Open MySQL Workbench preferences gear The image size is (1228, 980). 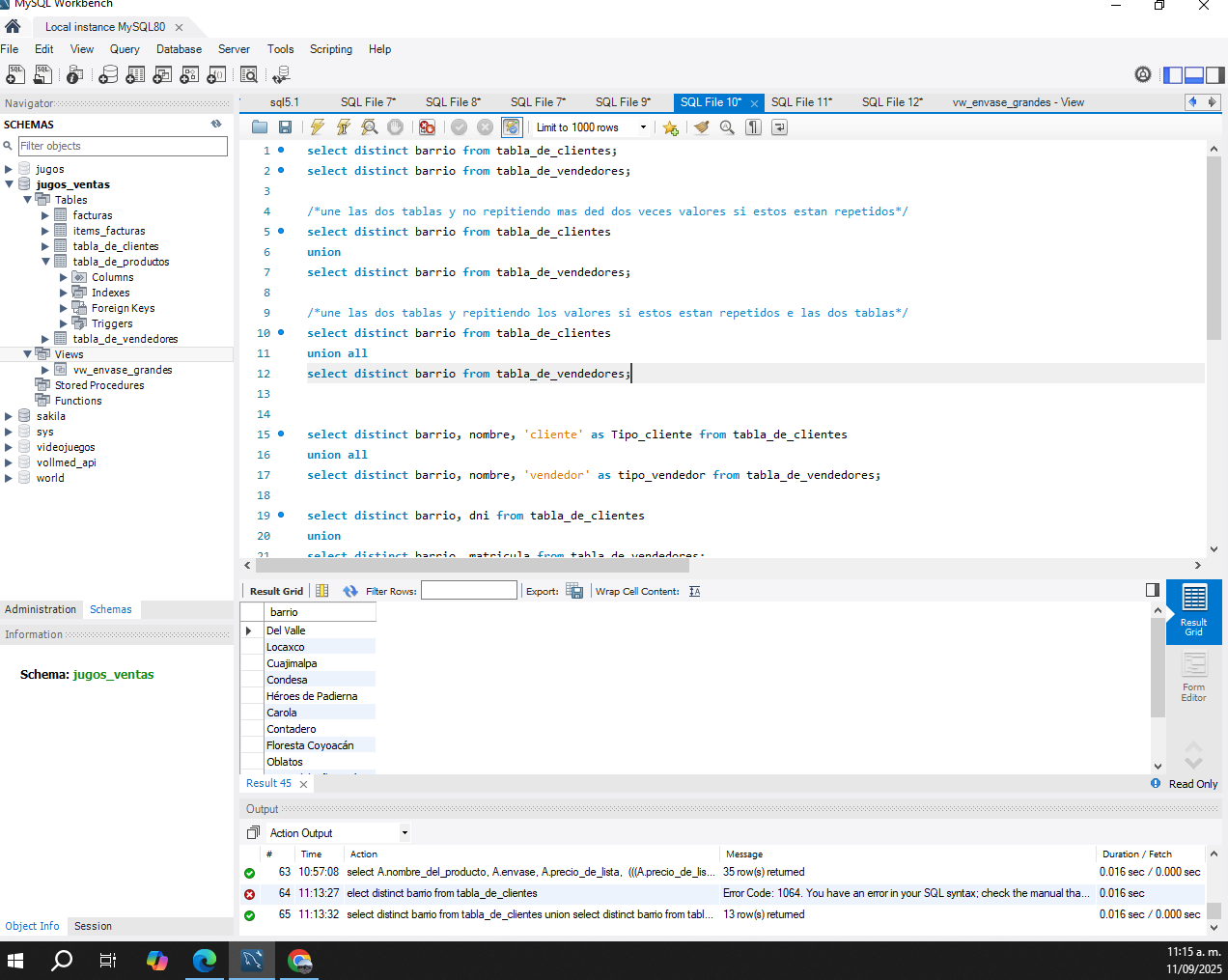pos(1143,74)
